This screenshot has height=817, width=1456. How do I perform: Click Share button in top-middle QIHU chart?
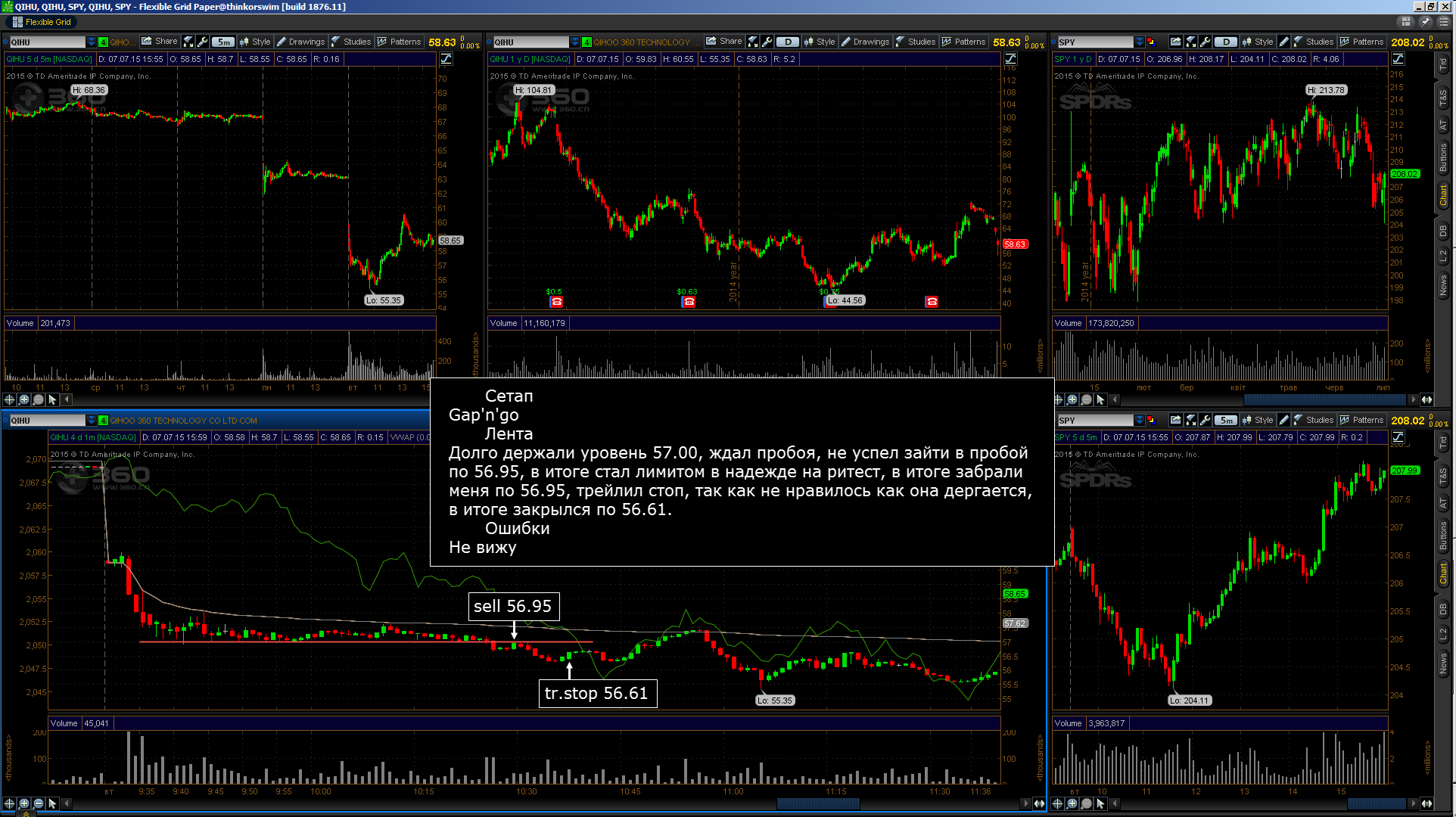click(x=724, y=42)
